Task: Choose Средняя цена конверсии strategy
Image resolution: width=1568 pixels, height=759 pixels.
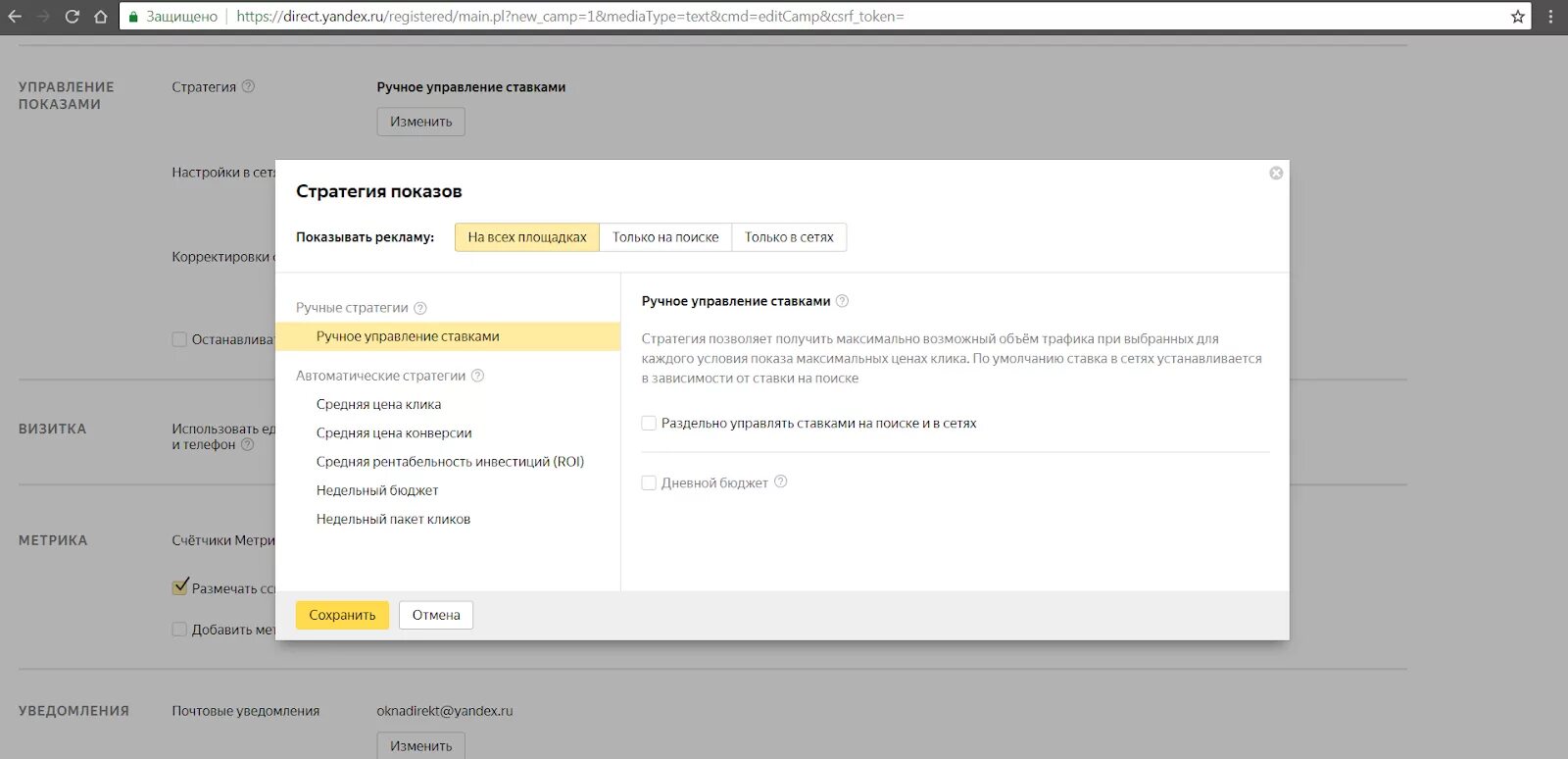Action: 394,432
